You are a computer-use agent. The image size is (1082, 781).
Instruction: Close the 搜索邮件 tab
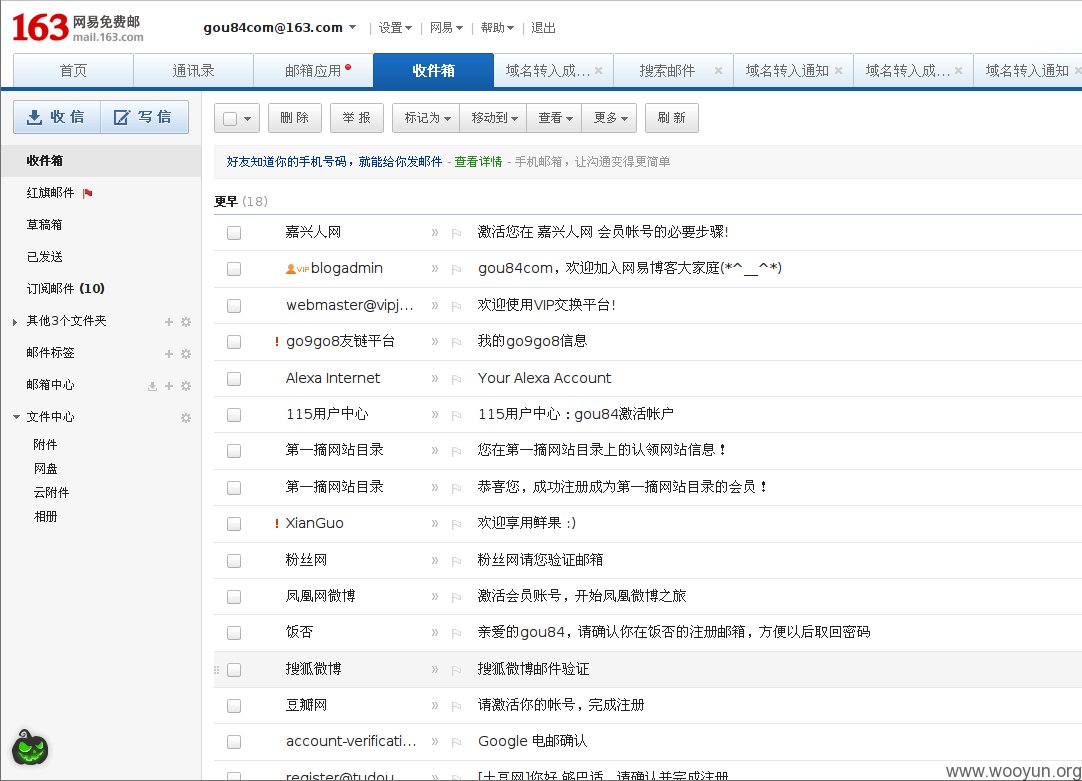coord(718,70)
